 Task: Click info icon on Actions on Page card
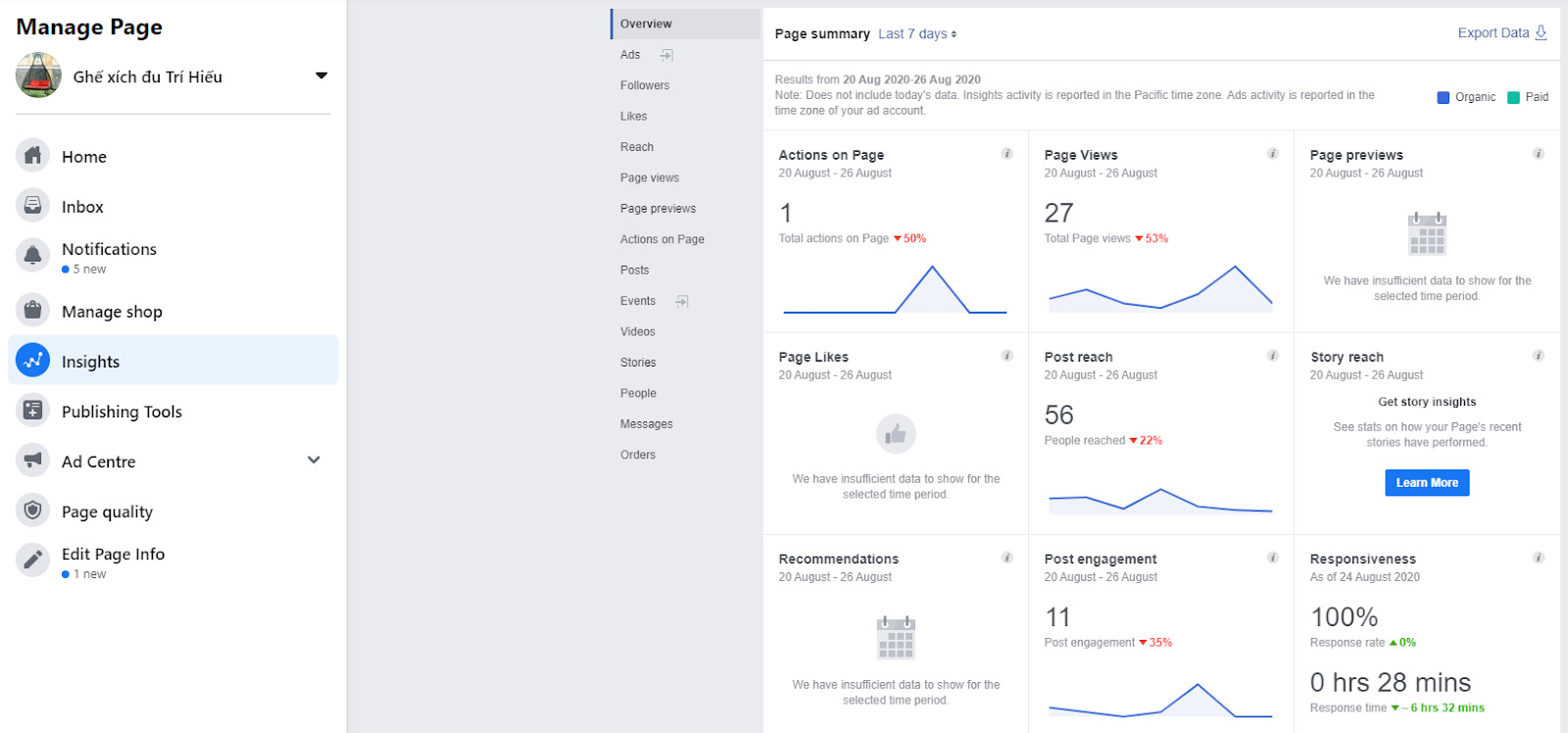click(1006, 153)
